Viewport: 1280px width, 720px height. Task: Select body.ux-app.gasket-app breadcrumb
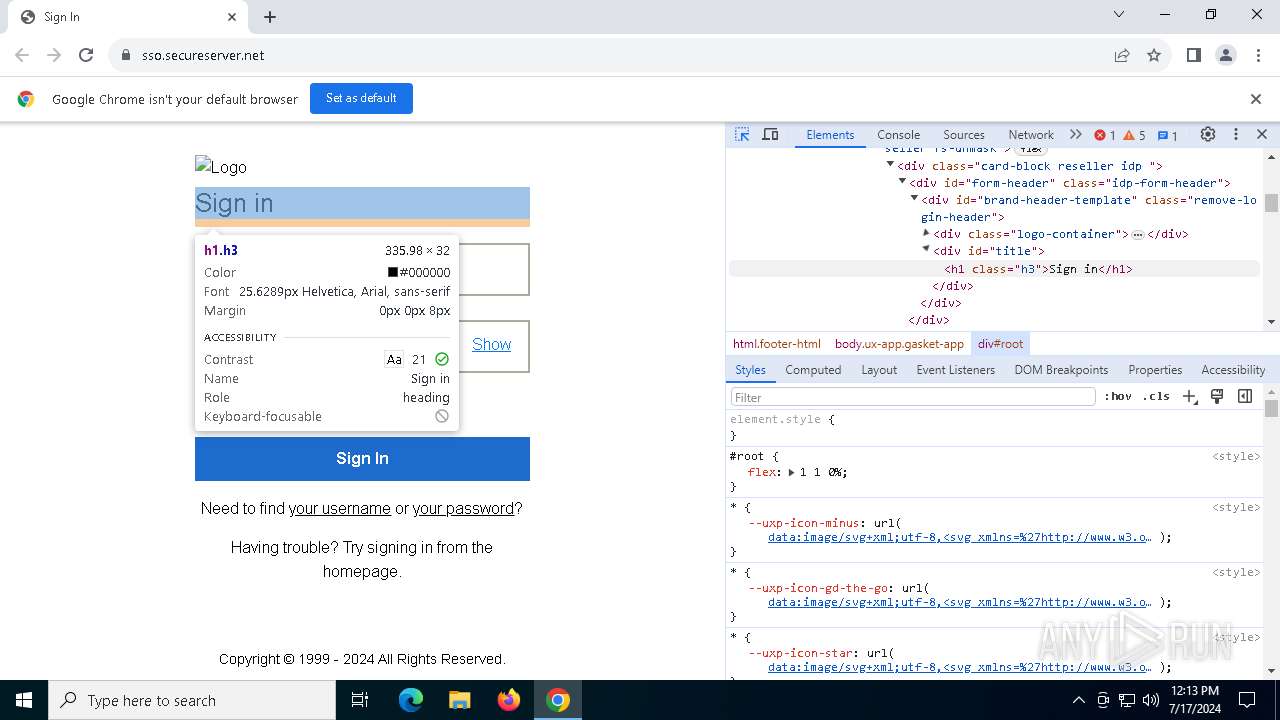[x=899, y=344]
